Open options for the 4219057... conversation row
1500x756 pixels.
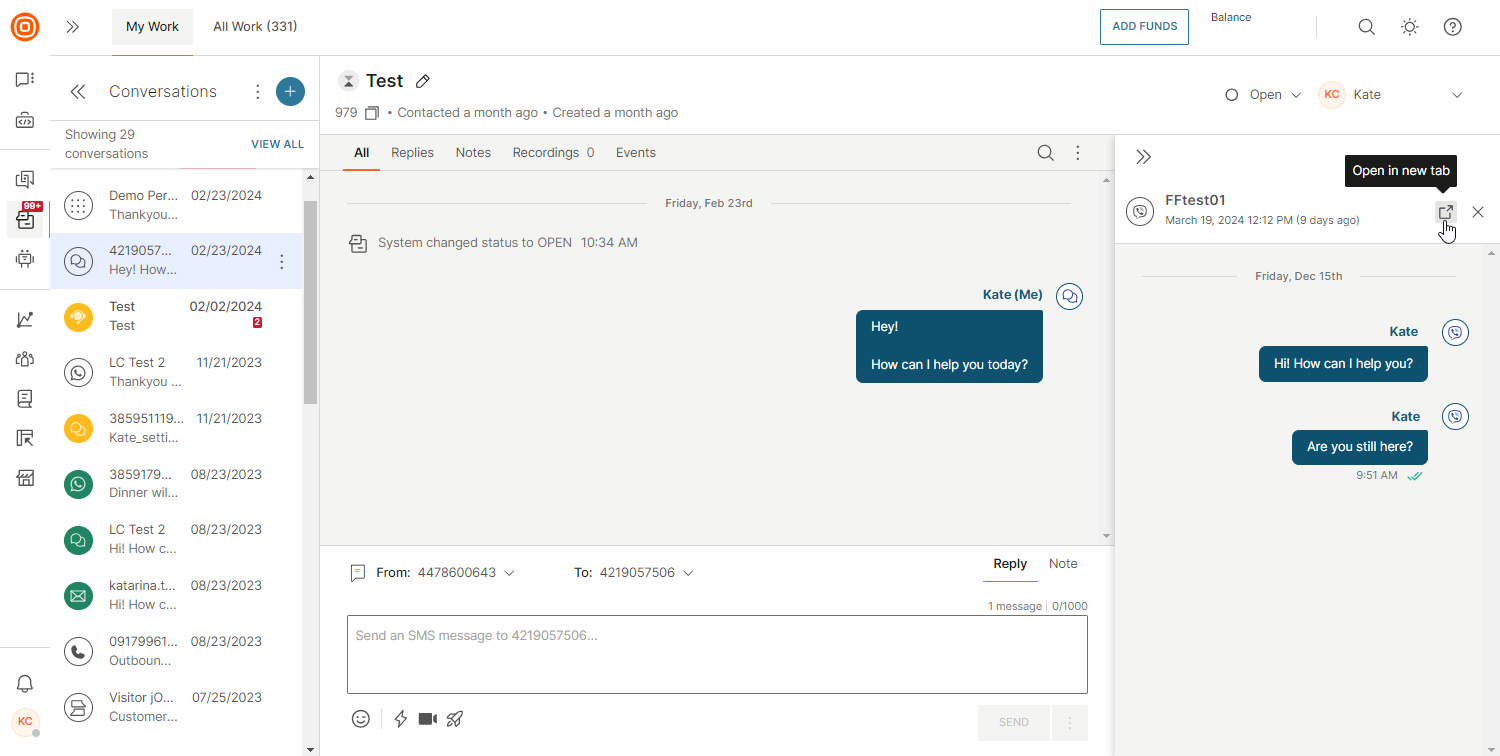(x=282, y=262)
